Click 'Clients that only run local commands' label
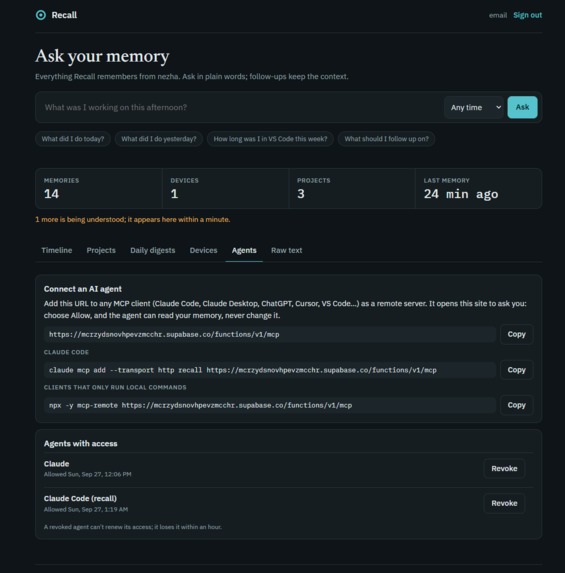 coord(115,387)
